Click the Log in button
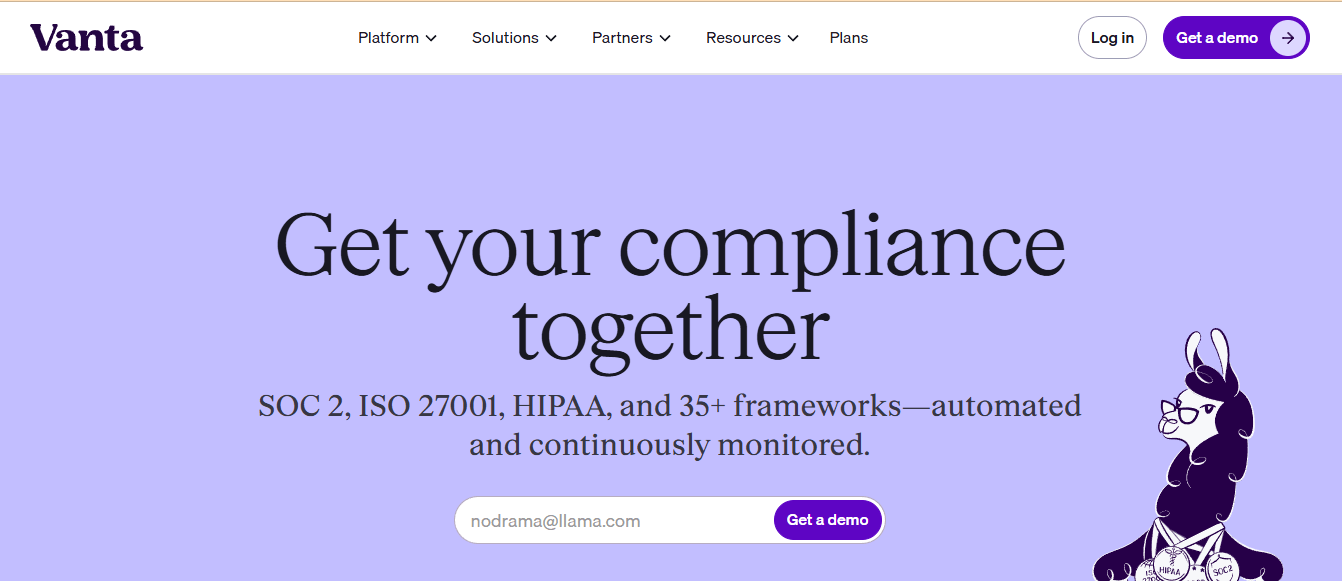The height and width of the screenshot is (581, 1342). click(x=1112, y=38)
